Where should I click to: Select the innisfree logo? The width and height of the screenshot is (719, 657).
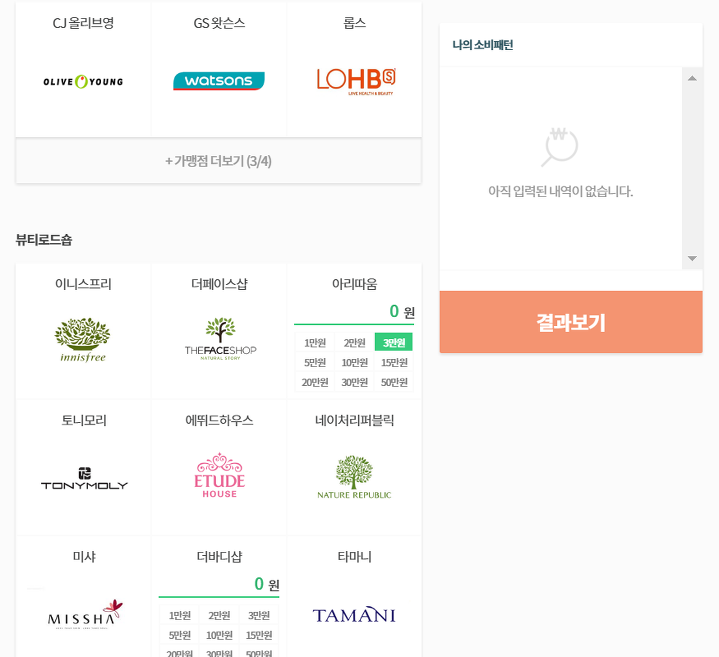tap(83, 339)
